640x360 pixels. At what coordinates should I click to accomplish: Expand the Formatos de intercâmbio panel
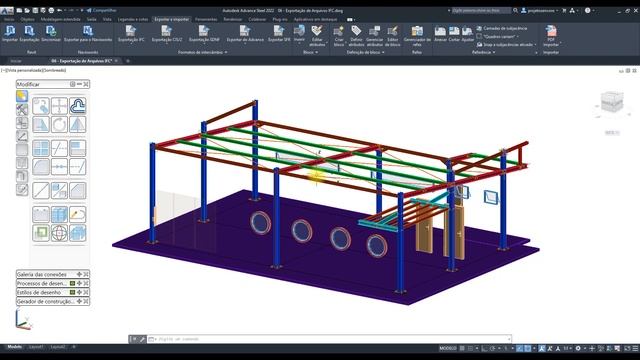203,52
